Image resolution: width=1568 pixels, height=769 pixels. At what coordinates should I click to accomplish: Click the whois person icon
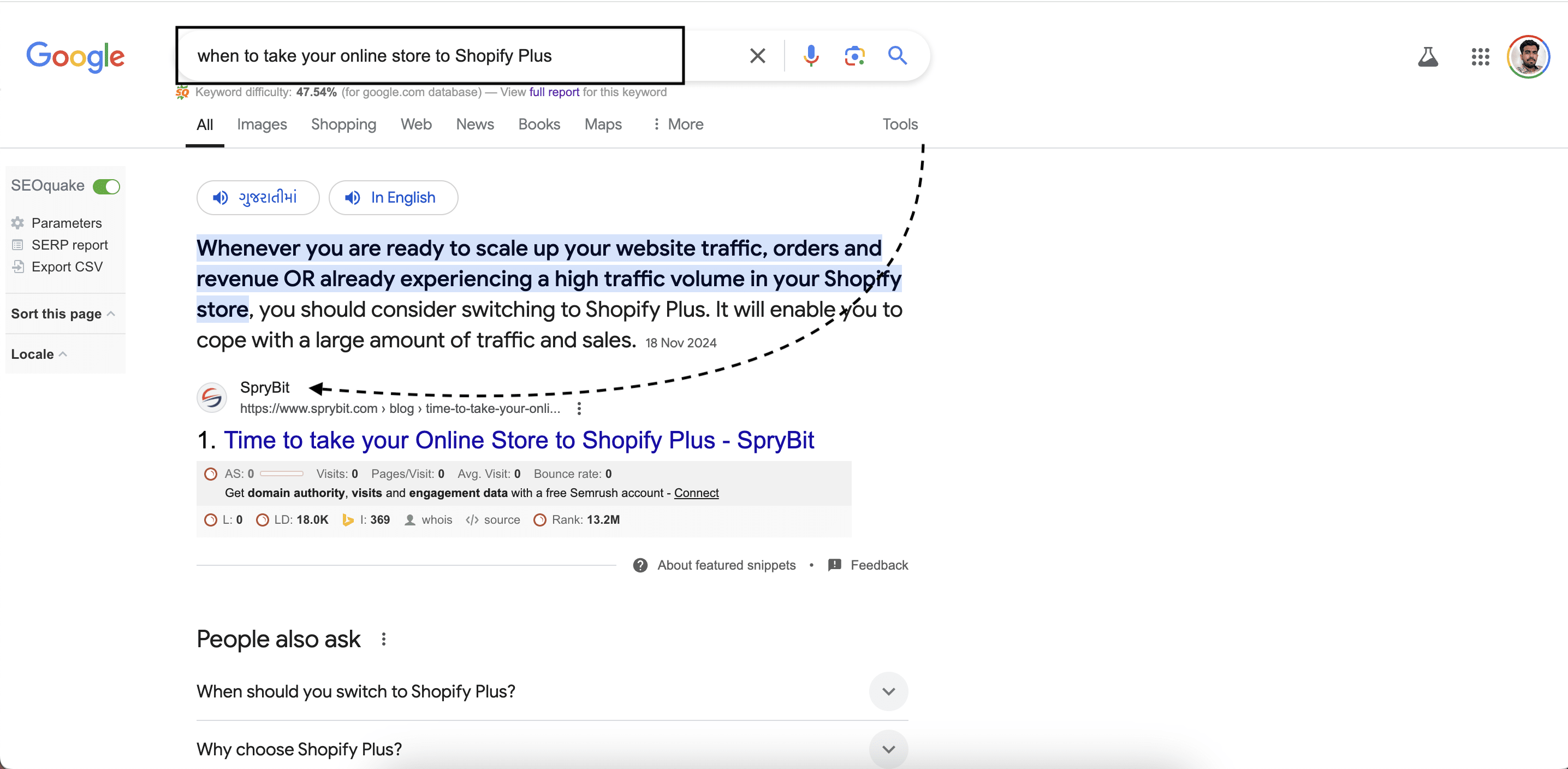tap(410, 520)
